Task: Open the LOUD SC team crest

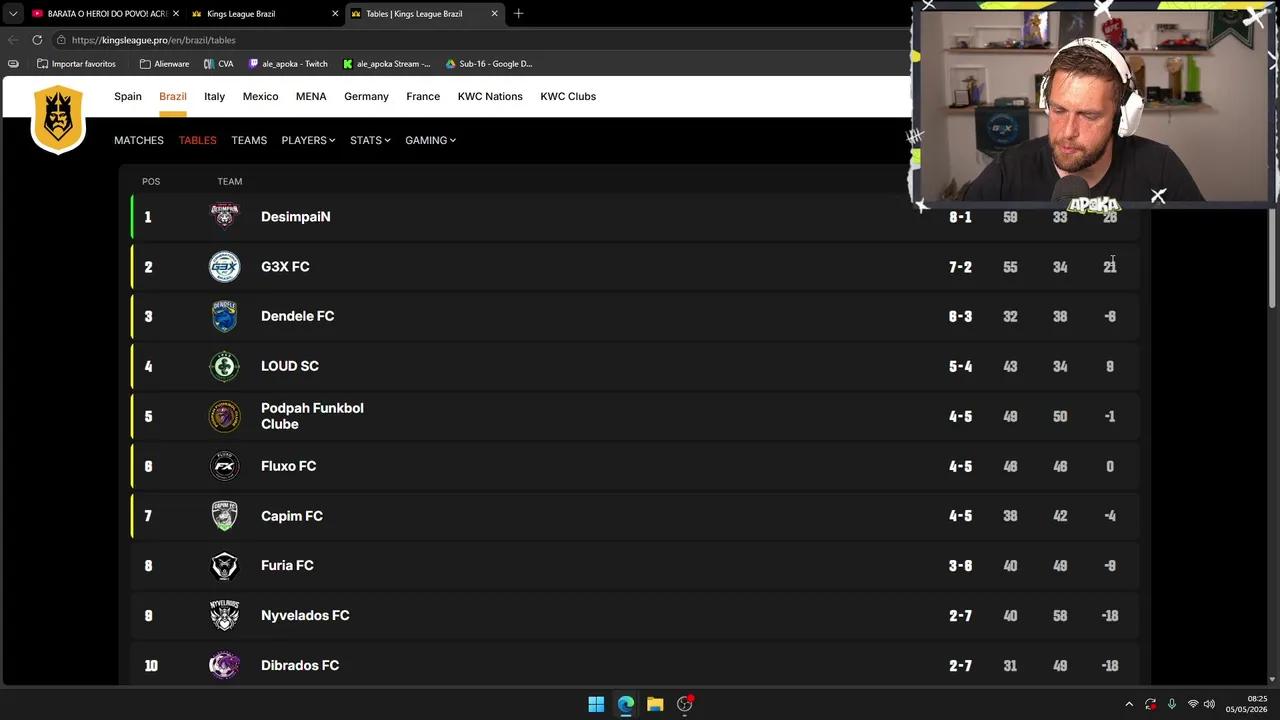Action: pos(224,366)
